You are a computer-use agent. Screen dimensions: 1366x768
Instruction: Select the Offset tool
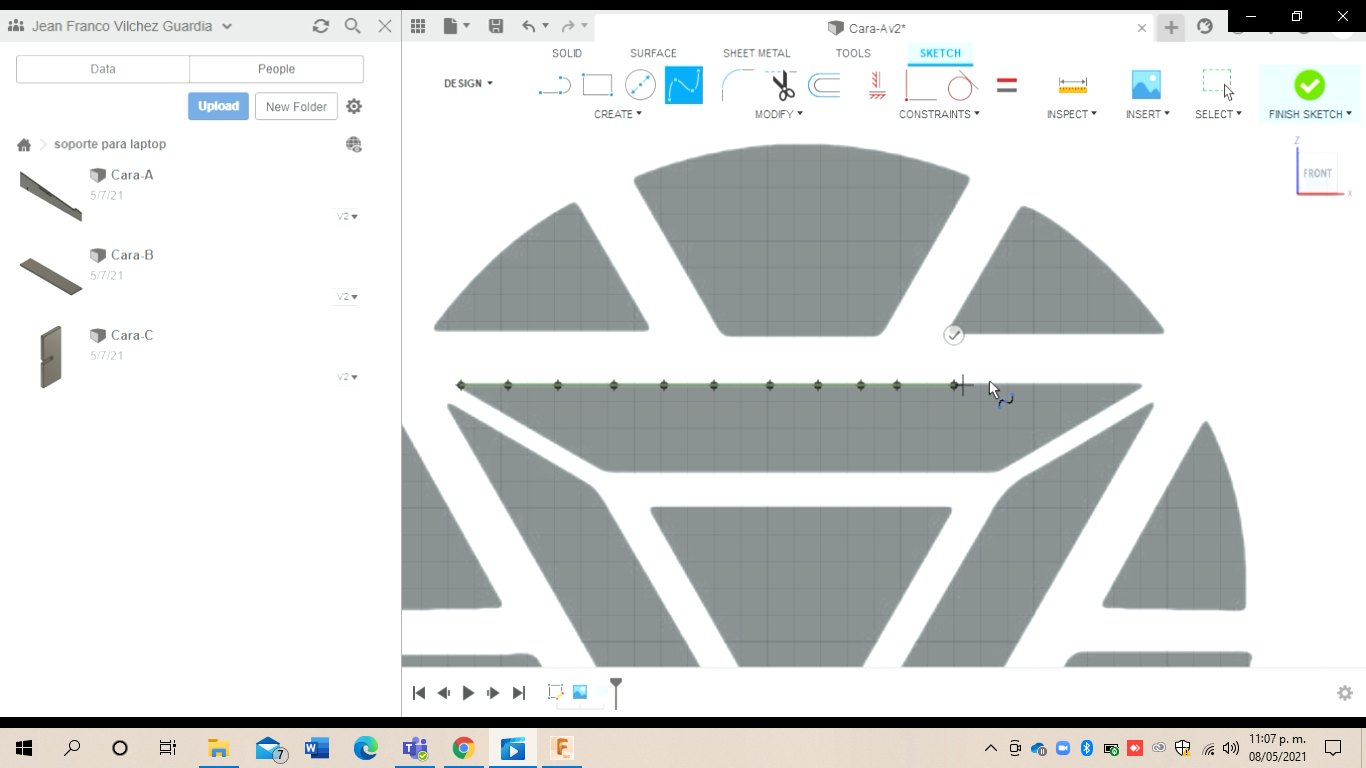[824, 86]
